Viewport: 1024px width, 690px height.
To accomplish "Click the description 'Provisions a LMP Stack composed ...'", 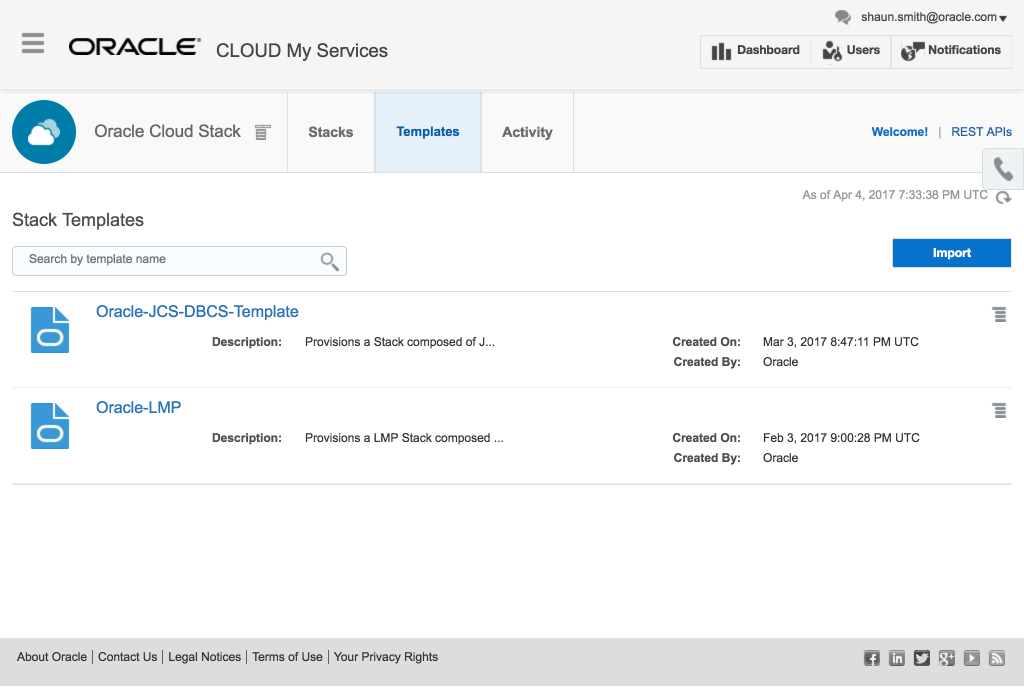I will point(404,438).
